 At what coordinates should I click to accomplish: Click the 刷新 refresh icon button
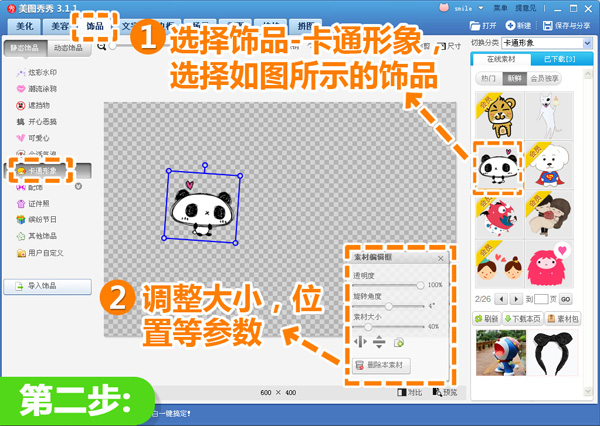pos(486,318)
